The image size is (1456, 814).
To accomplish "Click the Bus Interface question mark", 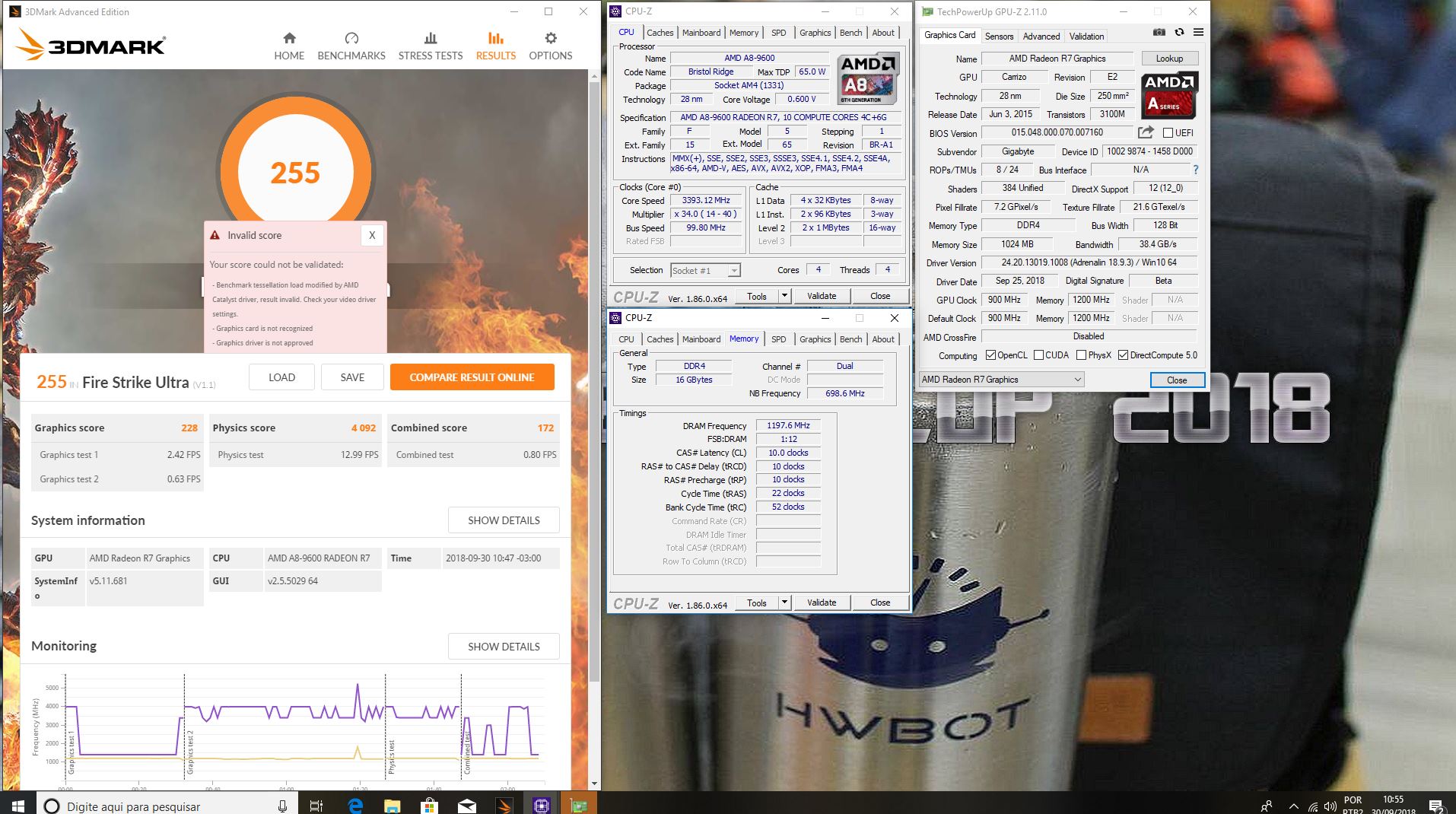I will pos(1196,170).
